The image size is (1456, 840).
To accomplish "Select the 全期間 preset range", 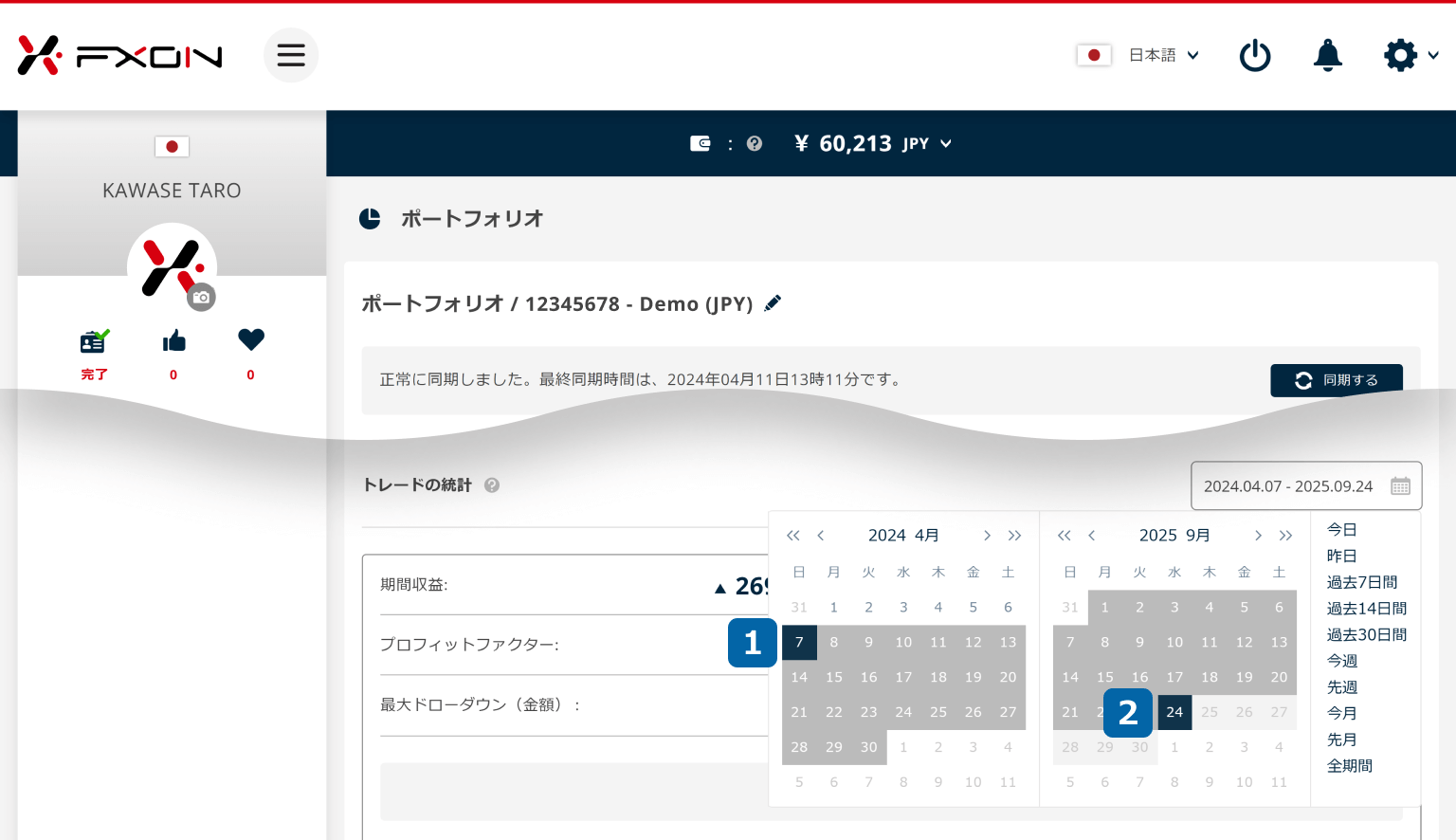I will (1349, 766).
